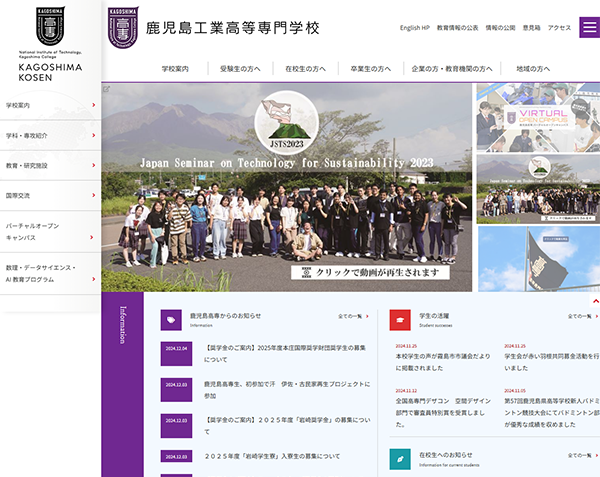Click the purple tag icon for 鹿児島高専からのお知らせ

point(171,320)
